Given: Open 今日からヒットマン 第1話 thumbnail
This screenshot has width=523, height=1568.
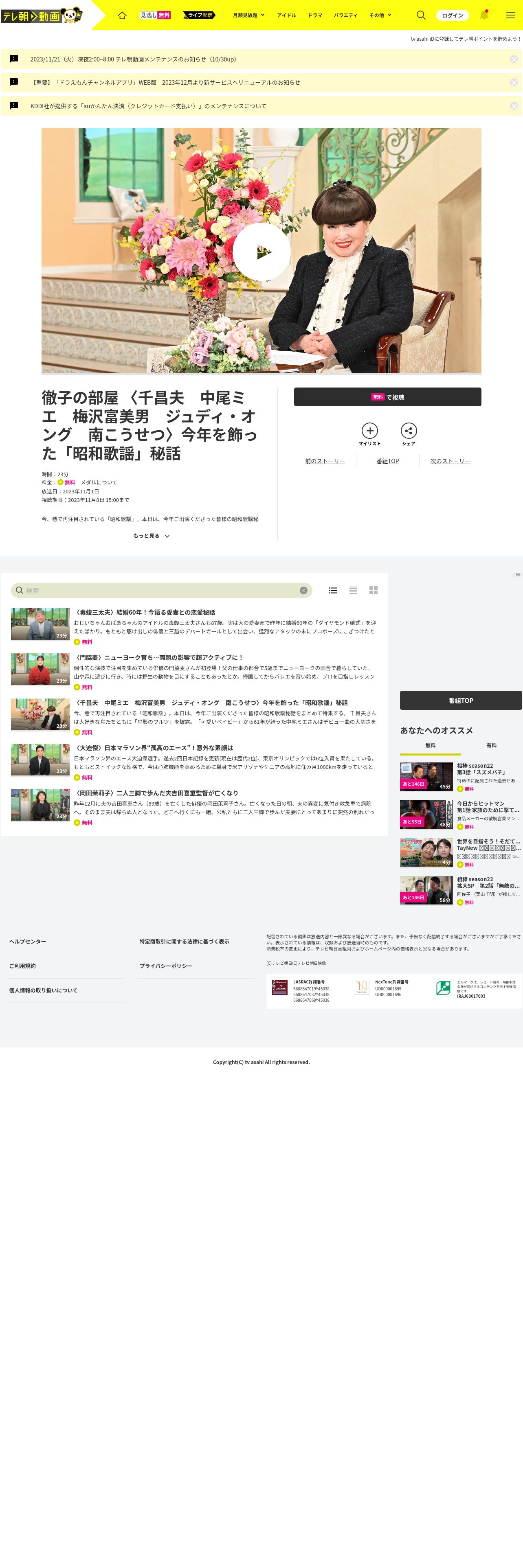Looking at the screenshot, I should click(426, 815).
